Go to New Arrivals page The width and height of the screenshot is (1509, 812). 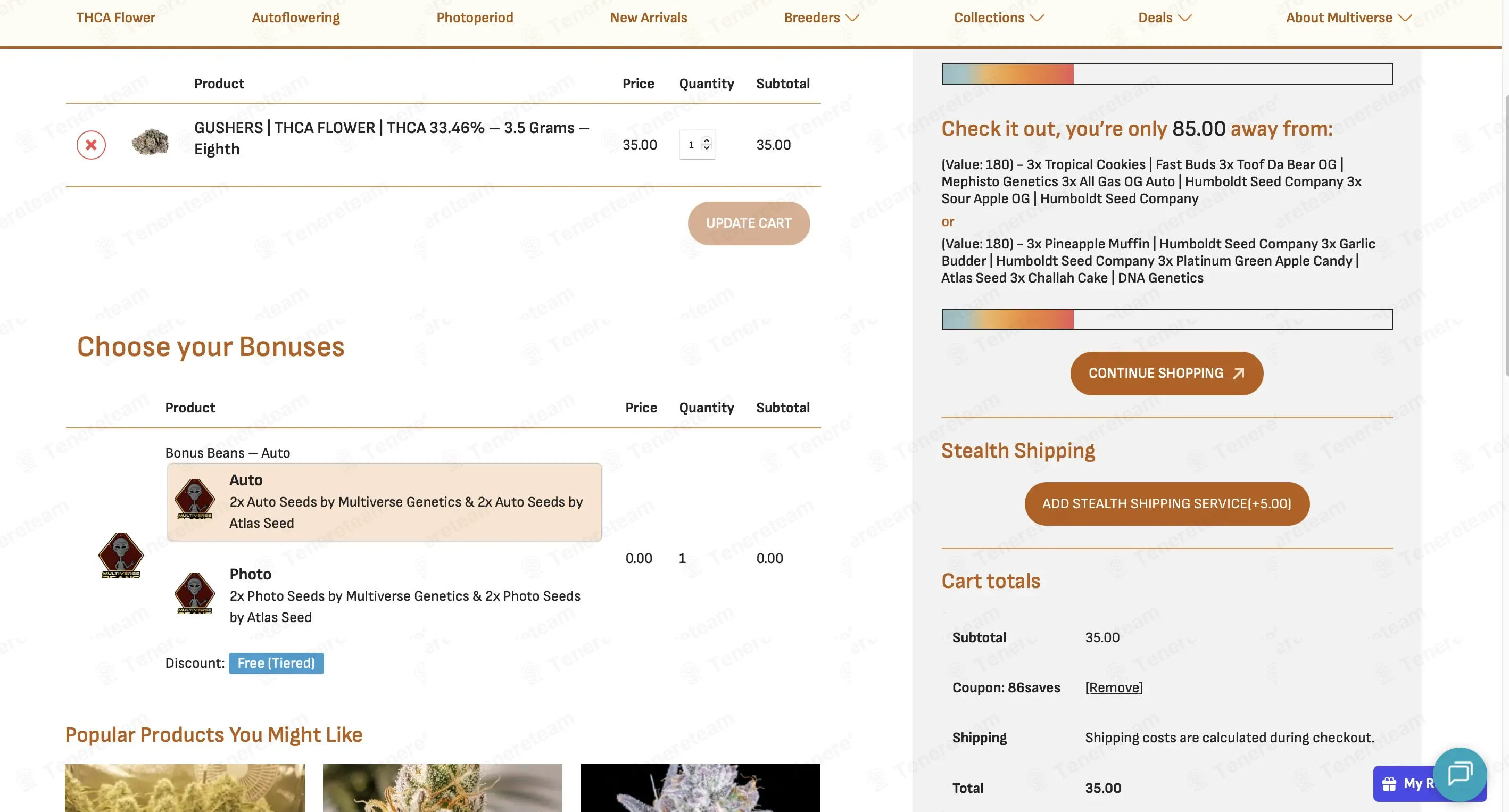pos(649,18)
